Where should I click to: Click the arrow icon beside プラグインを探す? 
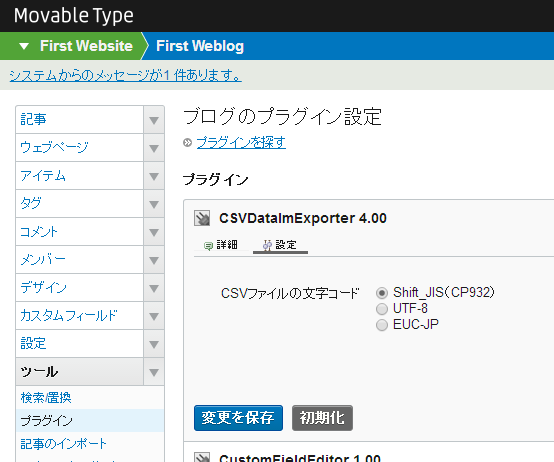[187, 143]
